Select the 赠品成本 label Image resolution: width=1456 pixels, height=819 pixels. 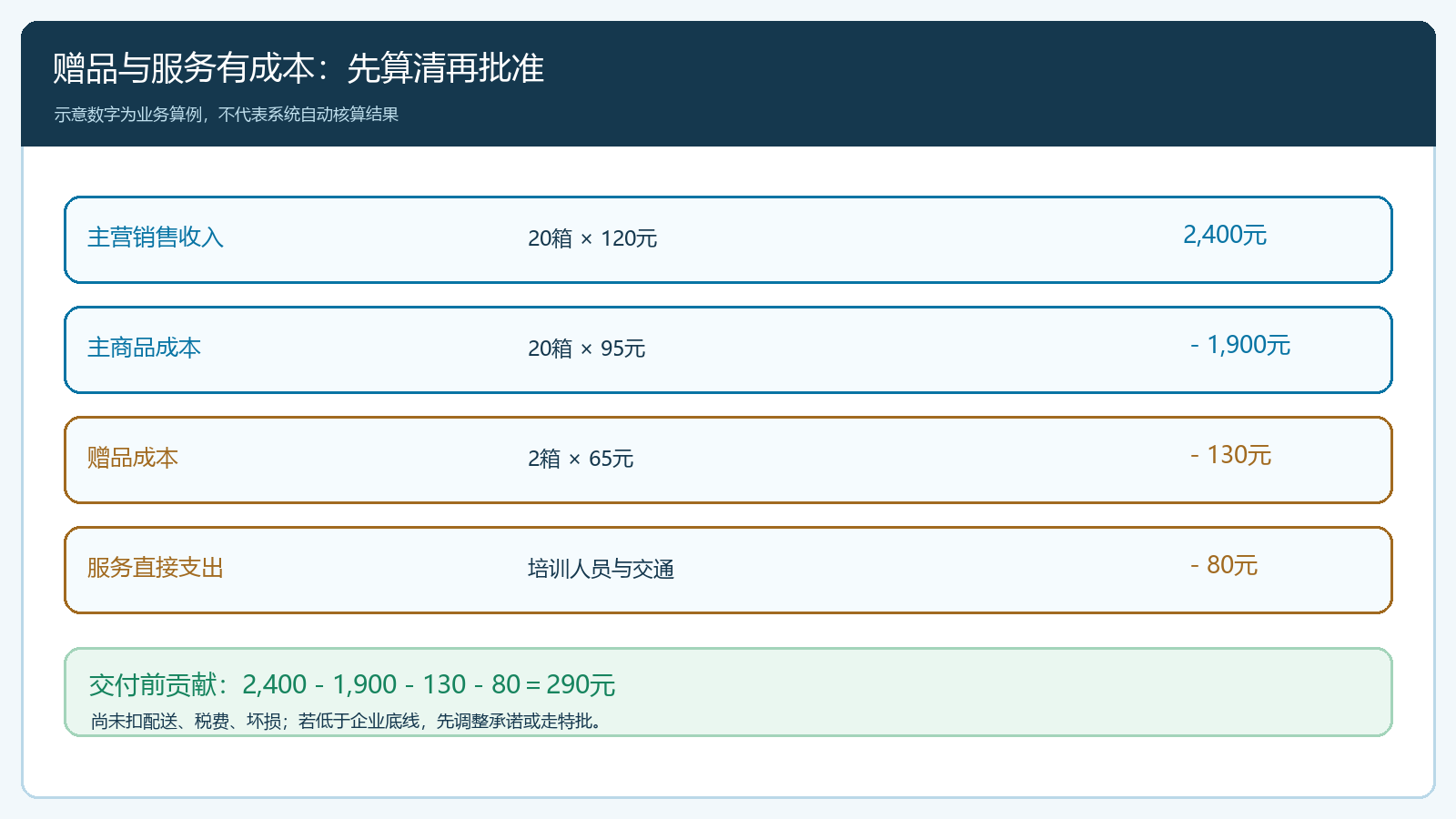[x=133, y=458]
